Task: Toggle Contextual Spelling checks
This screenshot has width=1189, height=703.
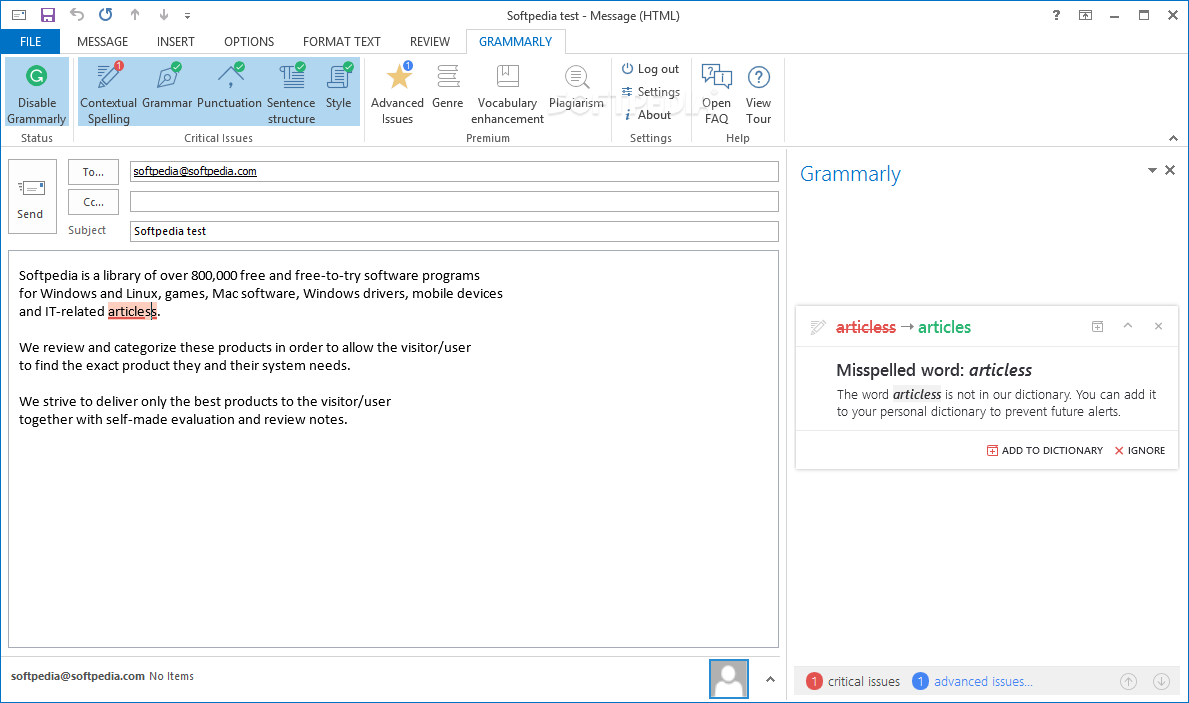Action: [x=108, y=92]
